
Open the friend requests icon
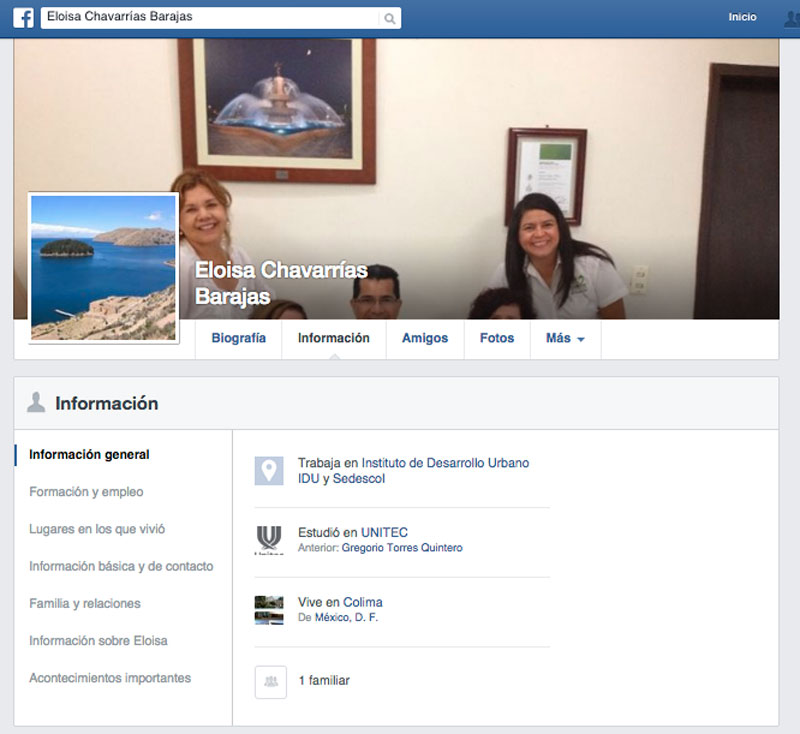coord(792,18)
